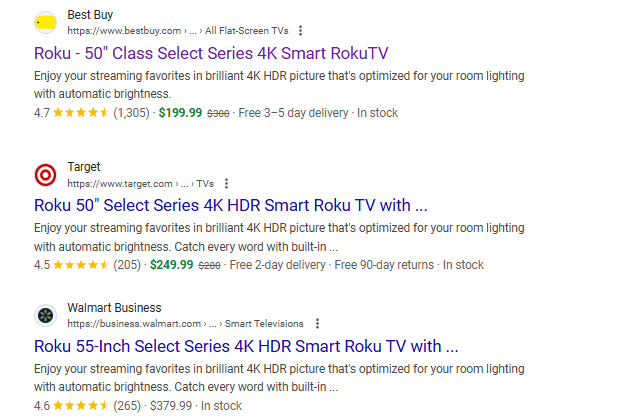Click the bestbuy.com All Flat-Screen TVs breadcrumb
The width and height of the screenshot is (620, 418).
click(x=178, y=31)
